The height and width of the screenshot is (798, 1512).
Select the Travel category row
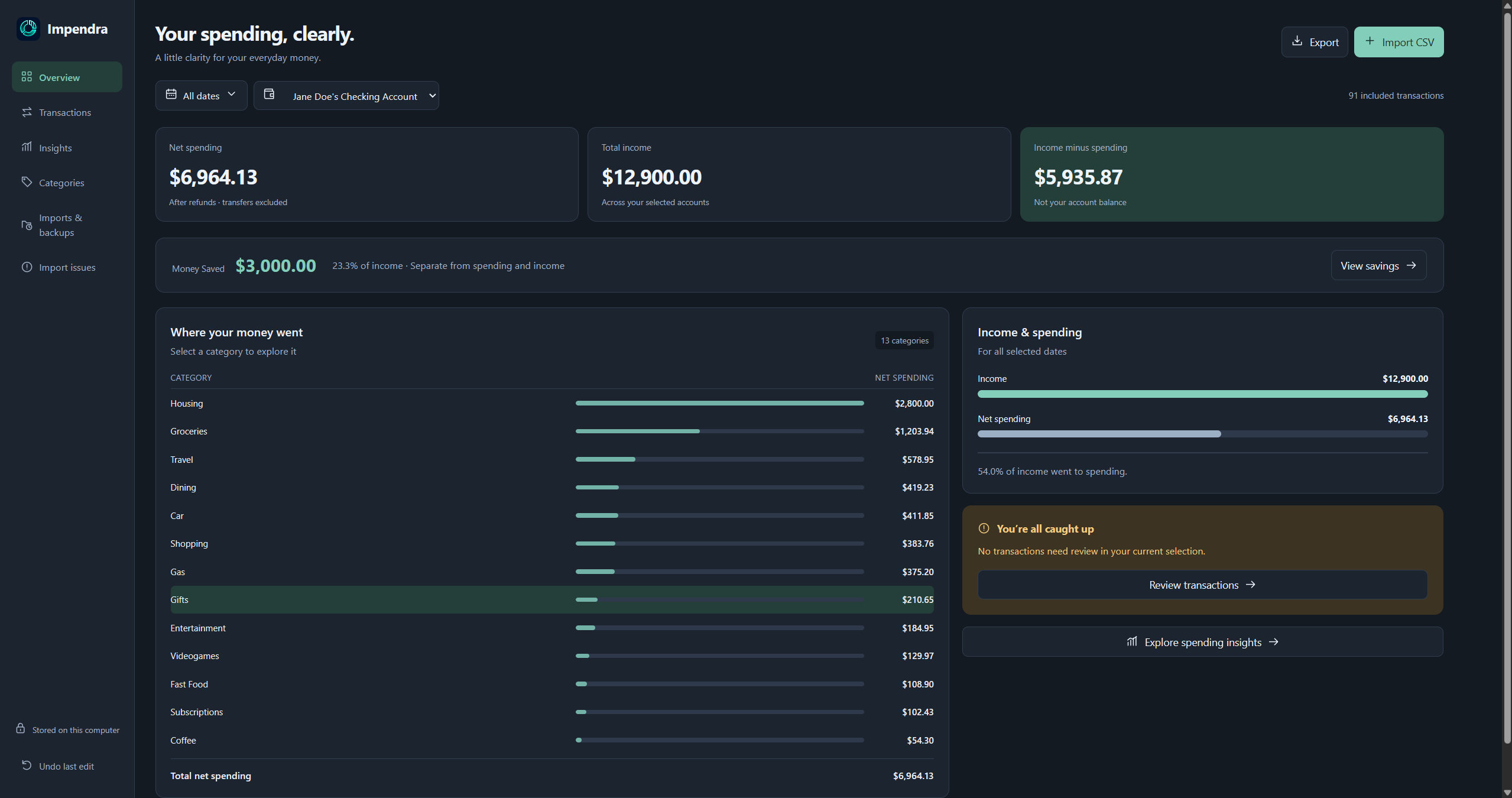(552, 459)
